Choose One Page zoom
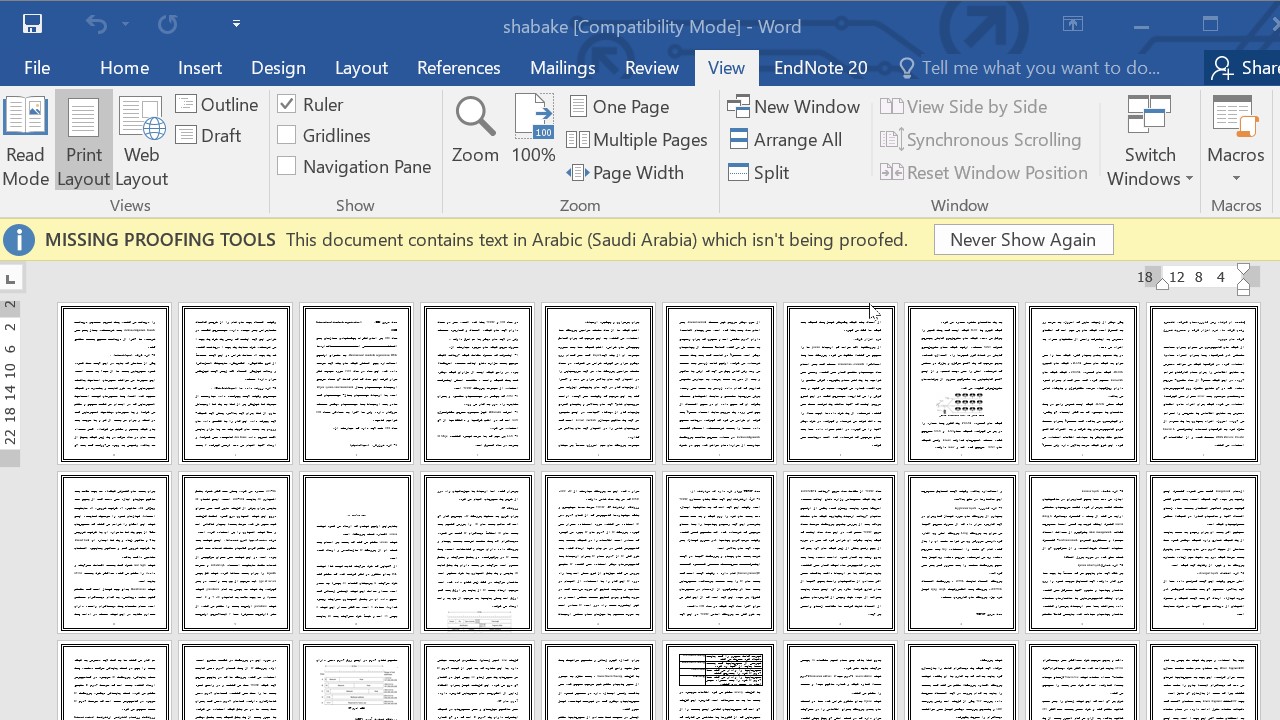The height and width of the screenshot is (720, 1280). coord(620,107)
